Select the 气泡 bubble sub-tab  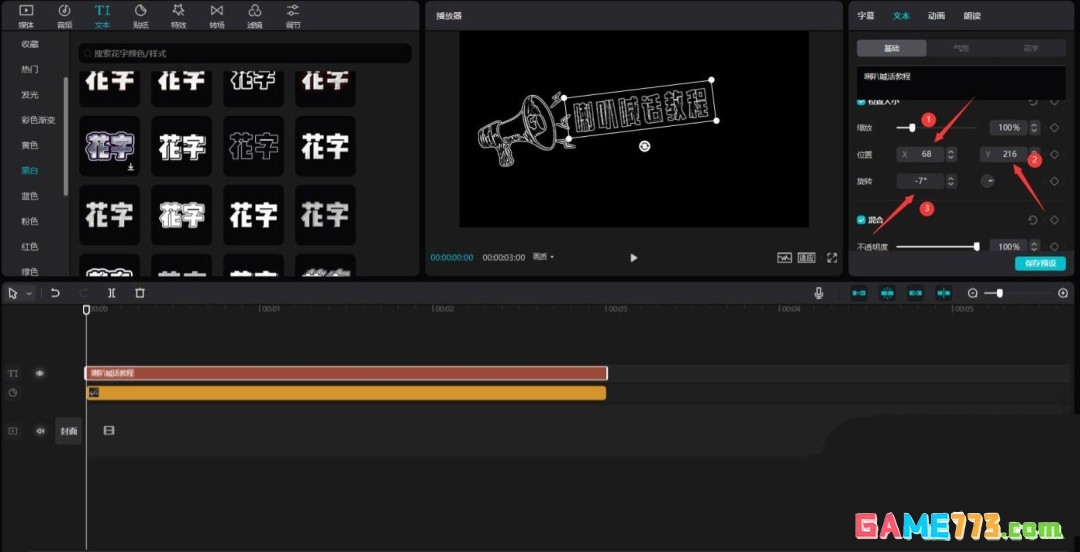960,48
